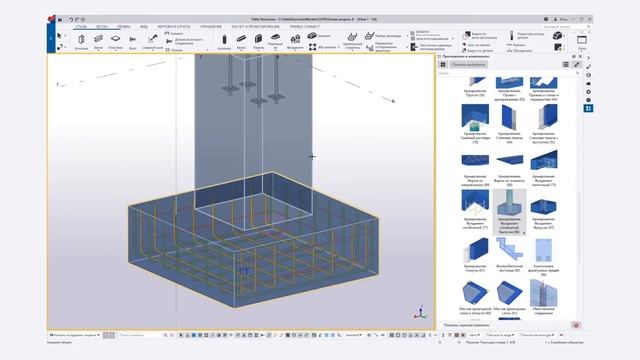This screenshot has height=360, width=640.
Task: Click the Объединить command
Action: click(520, 51)
